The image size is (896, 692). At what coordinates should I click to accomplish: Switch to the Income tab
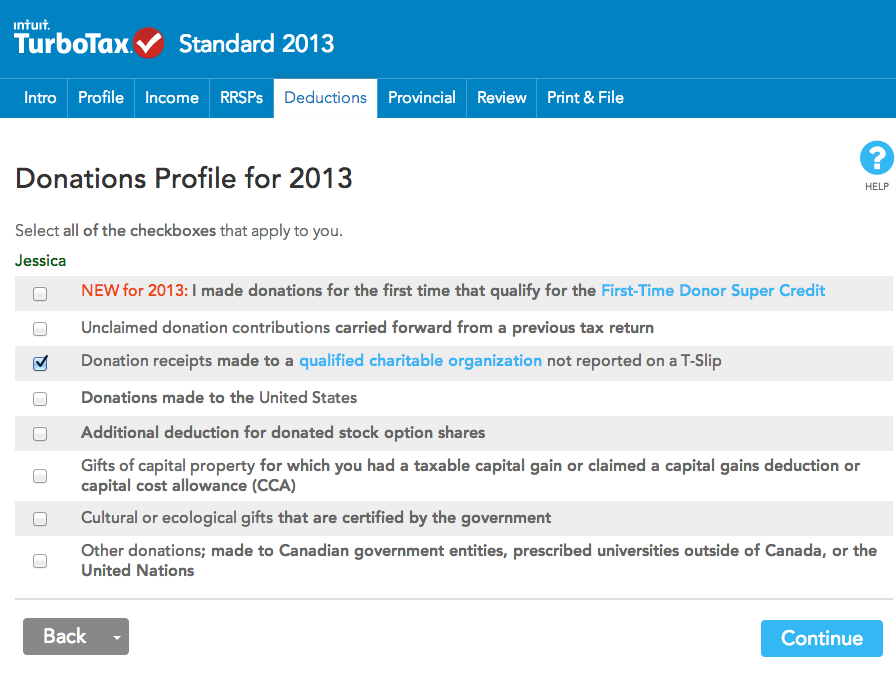click(172, 98)
